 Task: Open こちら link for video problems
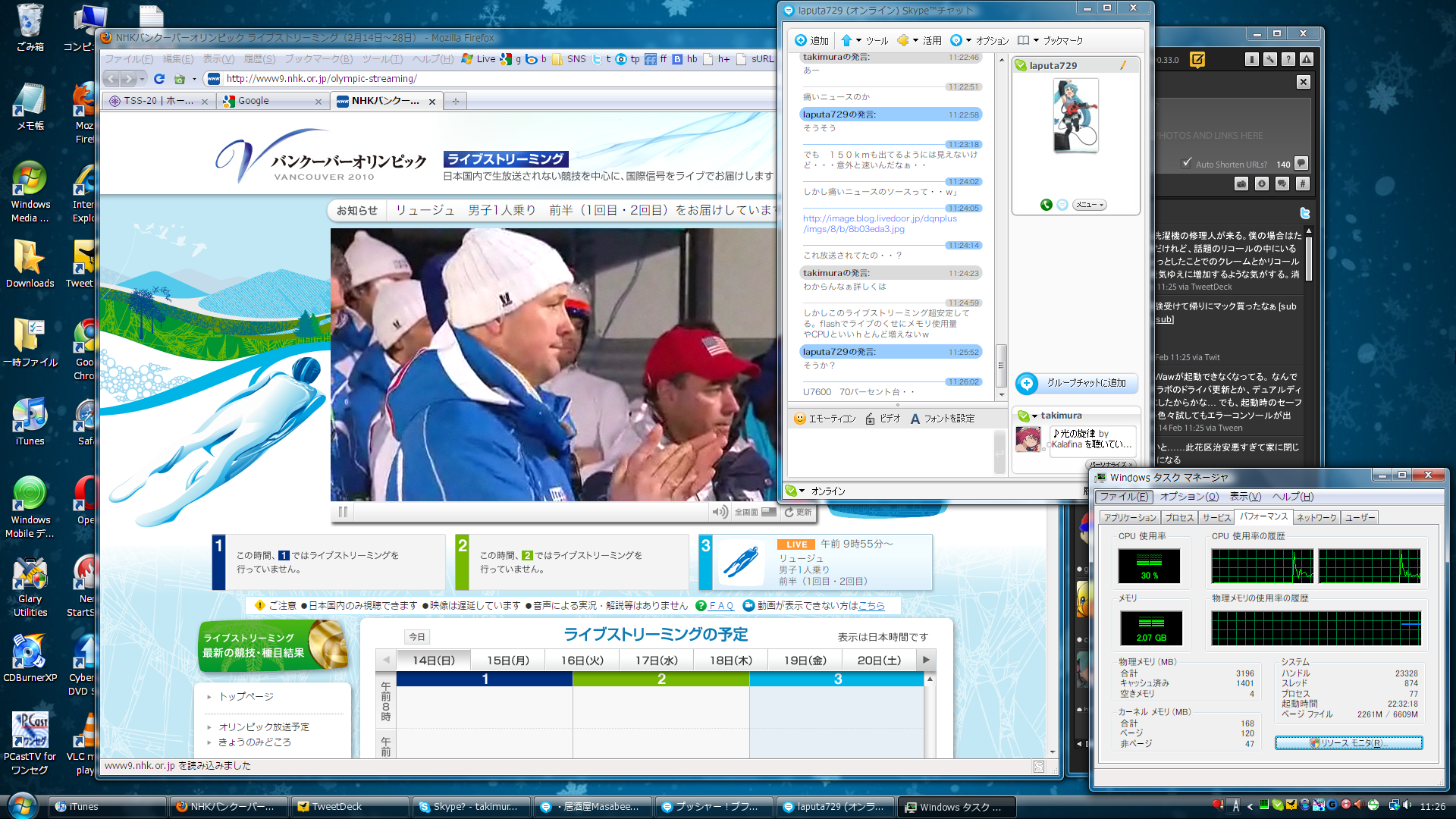tap(871, 605)
